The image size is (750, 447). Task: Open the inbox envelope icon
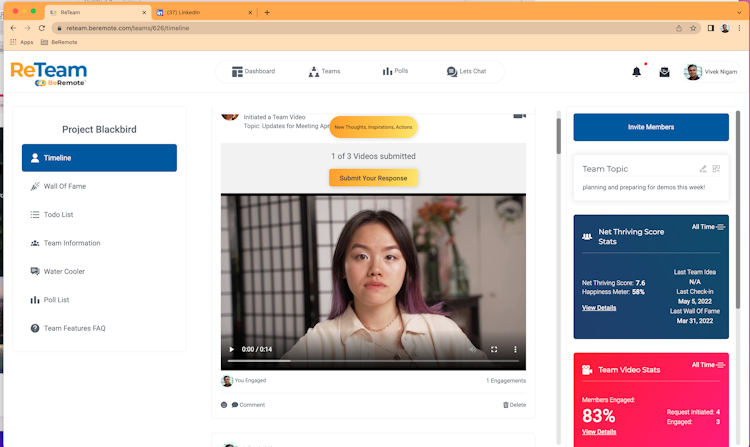664,72
